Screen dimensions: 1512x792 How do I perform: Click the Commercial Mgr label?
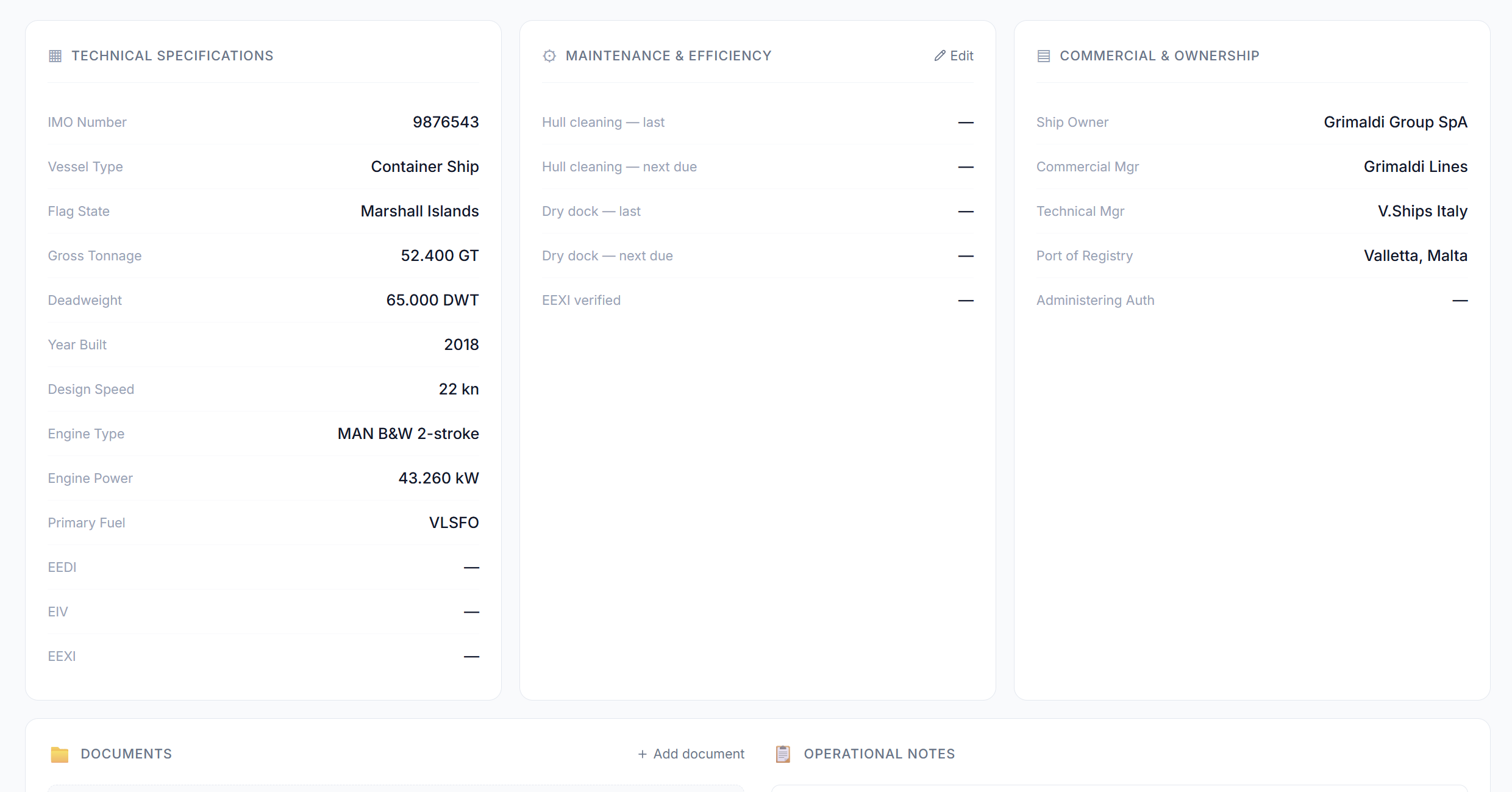pyautogui.click(x=1088, y=166)
